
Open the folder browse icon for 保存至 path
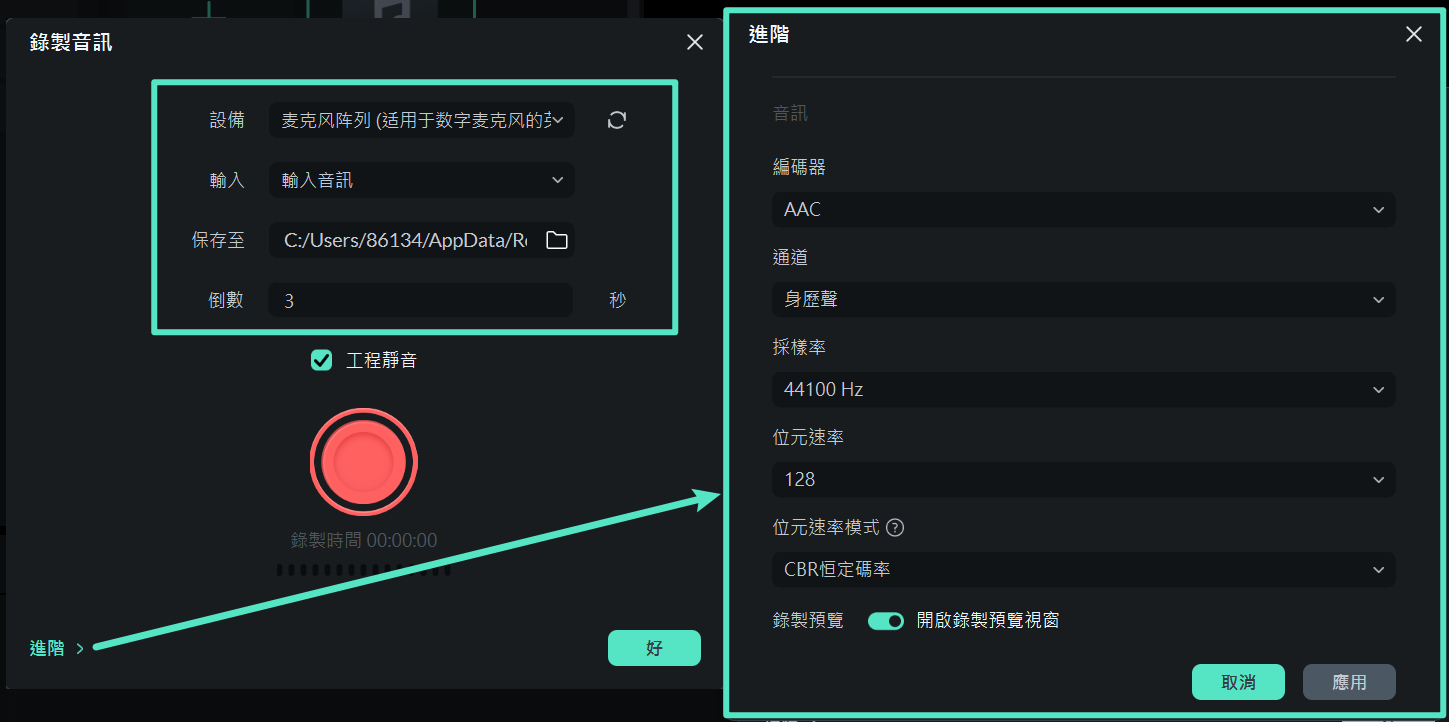click(x=556, y=240)
